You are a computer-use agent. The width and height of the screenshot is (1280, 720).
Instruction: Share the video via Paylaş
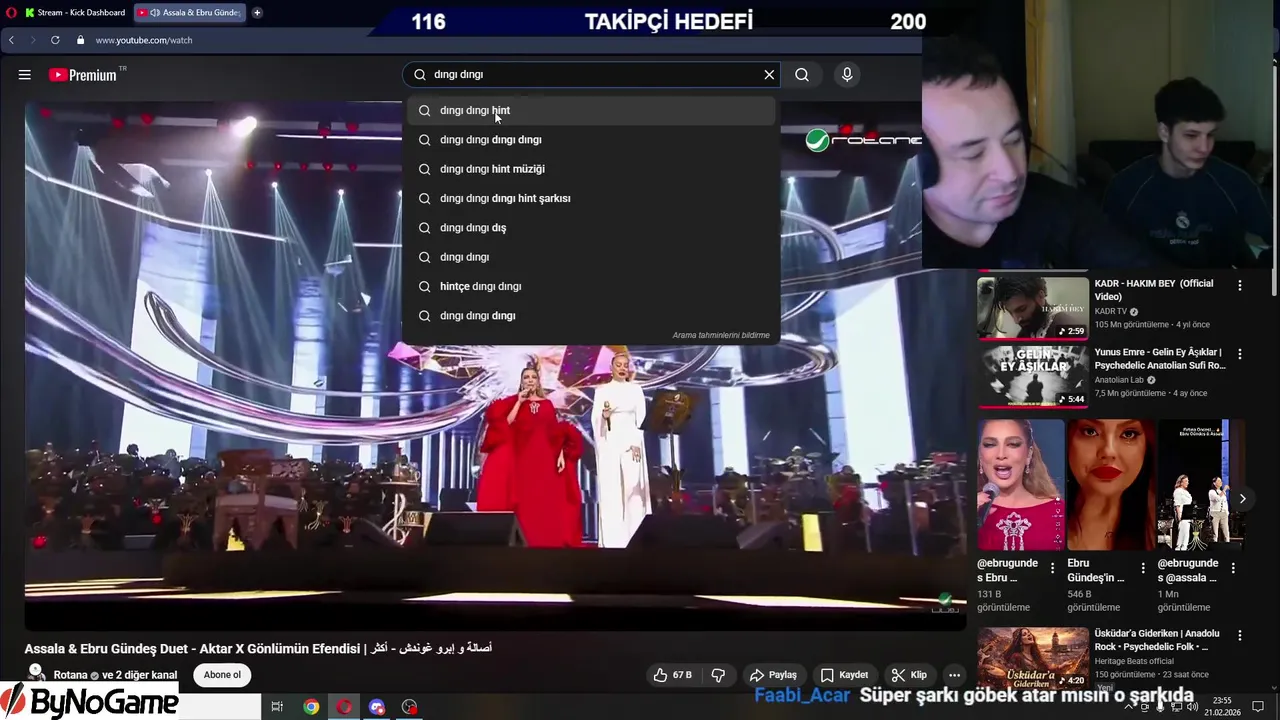point(773,675)
